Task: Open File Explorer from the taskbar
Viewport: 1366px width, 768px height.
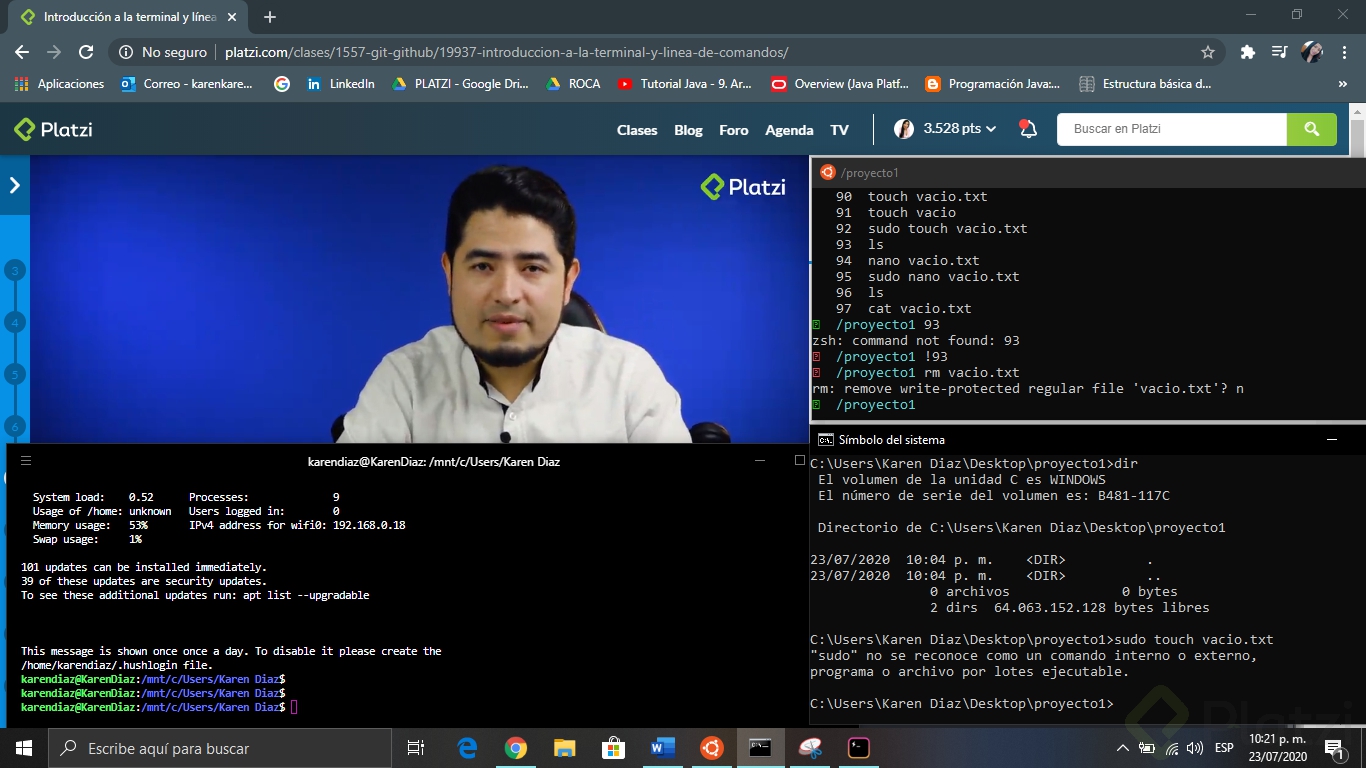Action: (564, 748)
